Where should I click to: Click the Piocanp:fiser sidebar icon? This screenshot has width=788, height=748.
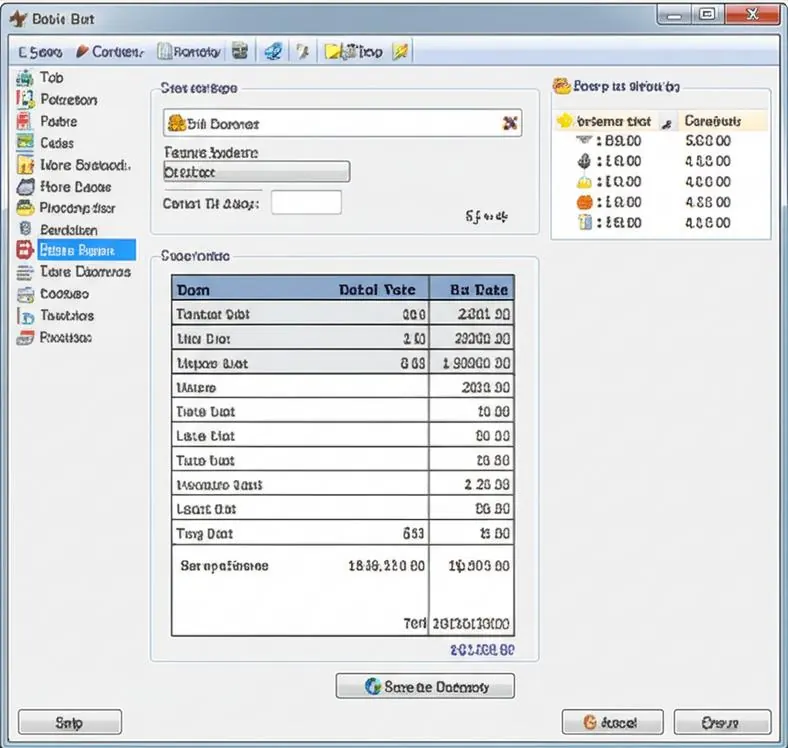[x=25, y=207]
